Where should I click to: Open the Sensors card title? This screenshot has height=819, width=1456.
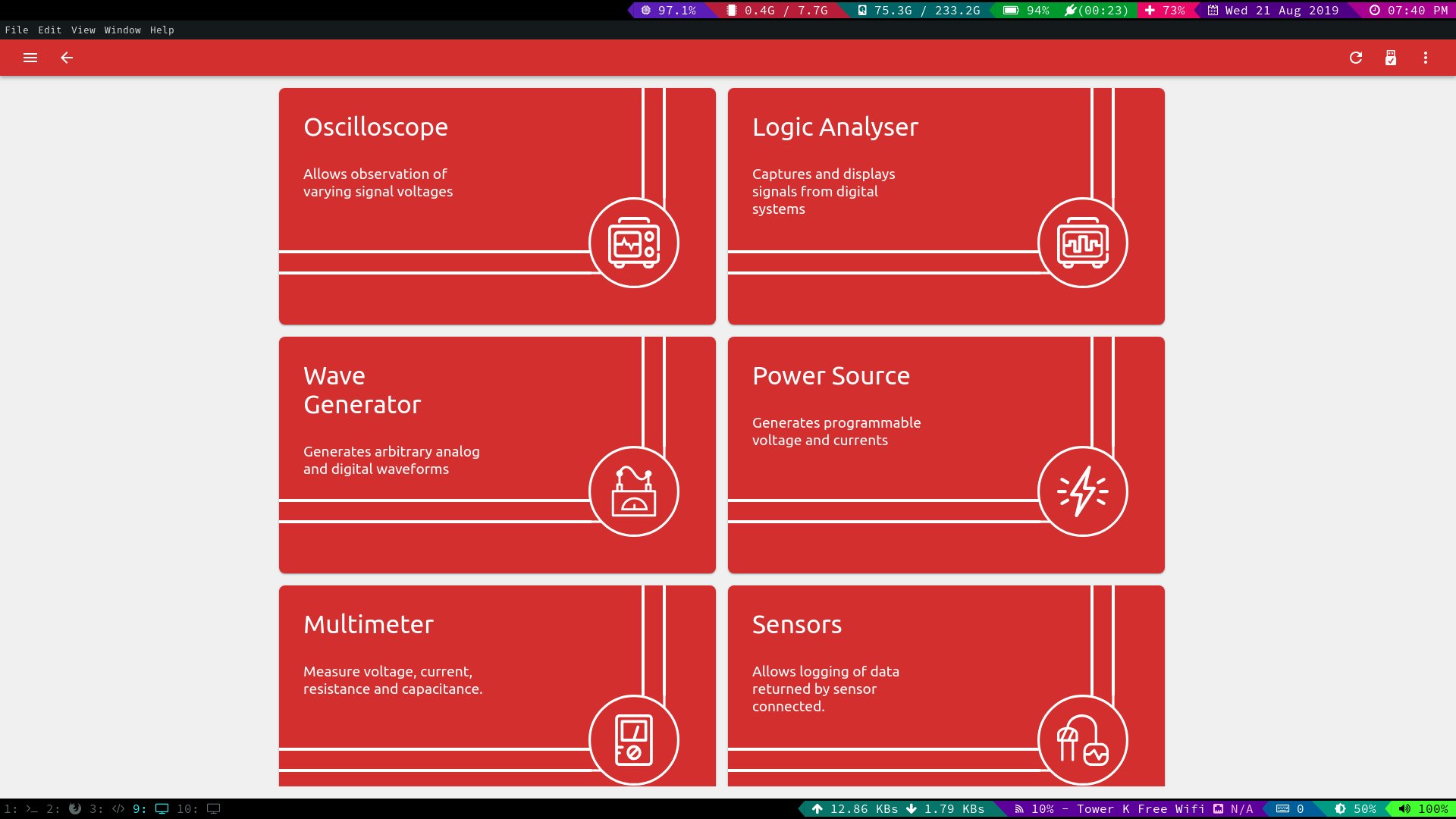(797, 624)
